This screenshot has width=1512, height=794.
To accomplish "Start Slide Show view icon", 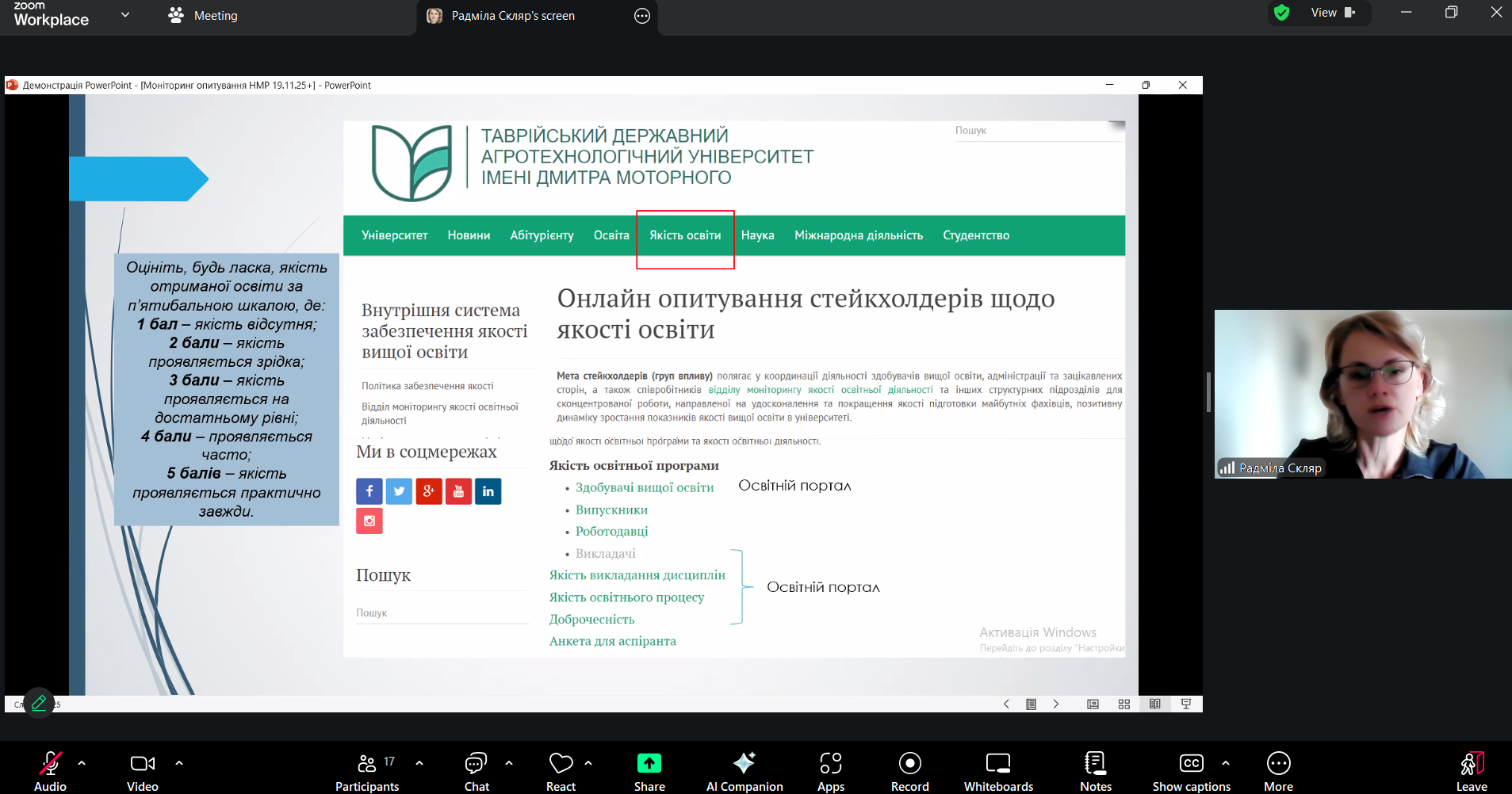I will [1186, 704].
